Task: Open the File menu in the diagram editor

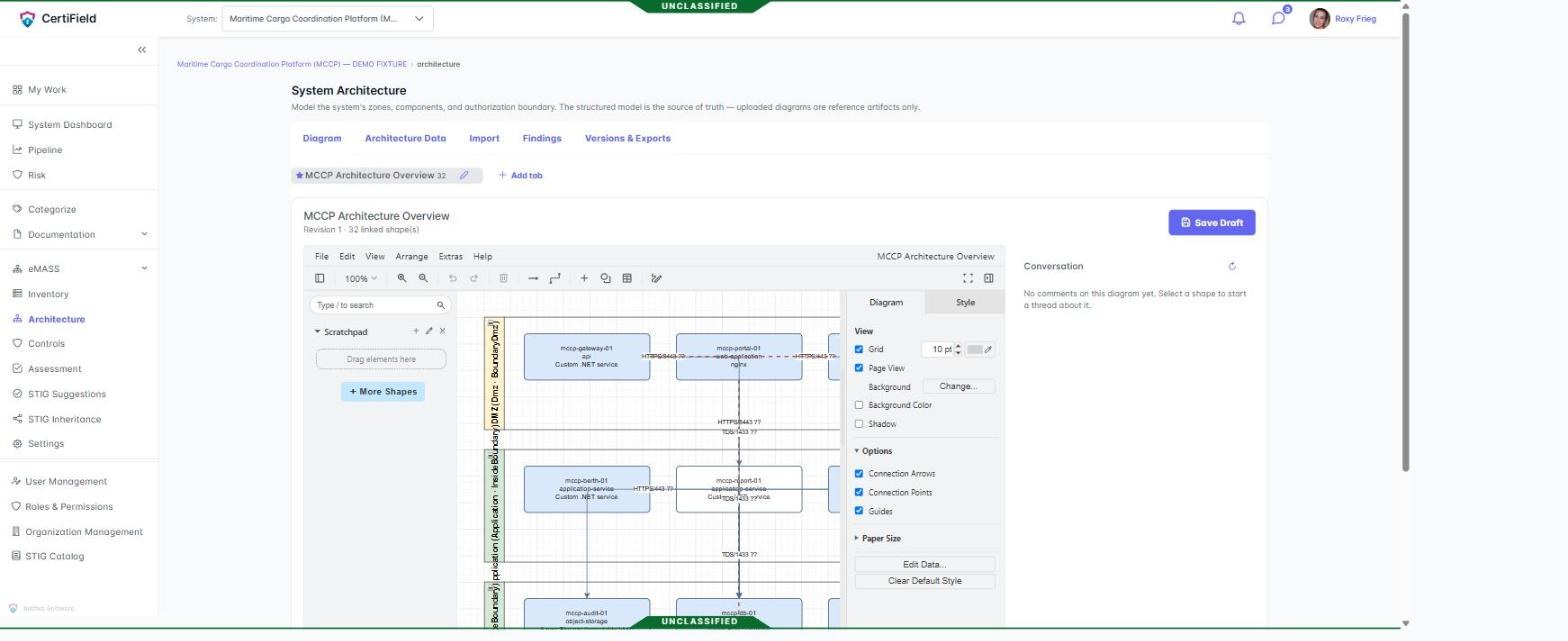Action: coord(322,256)
